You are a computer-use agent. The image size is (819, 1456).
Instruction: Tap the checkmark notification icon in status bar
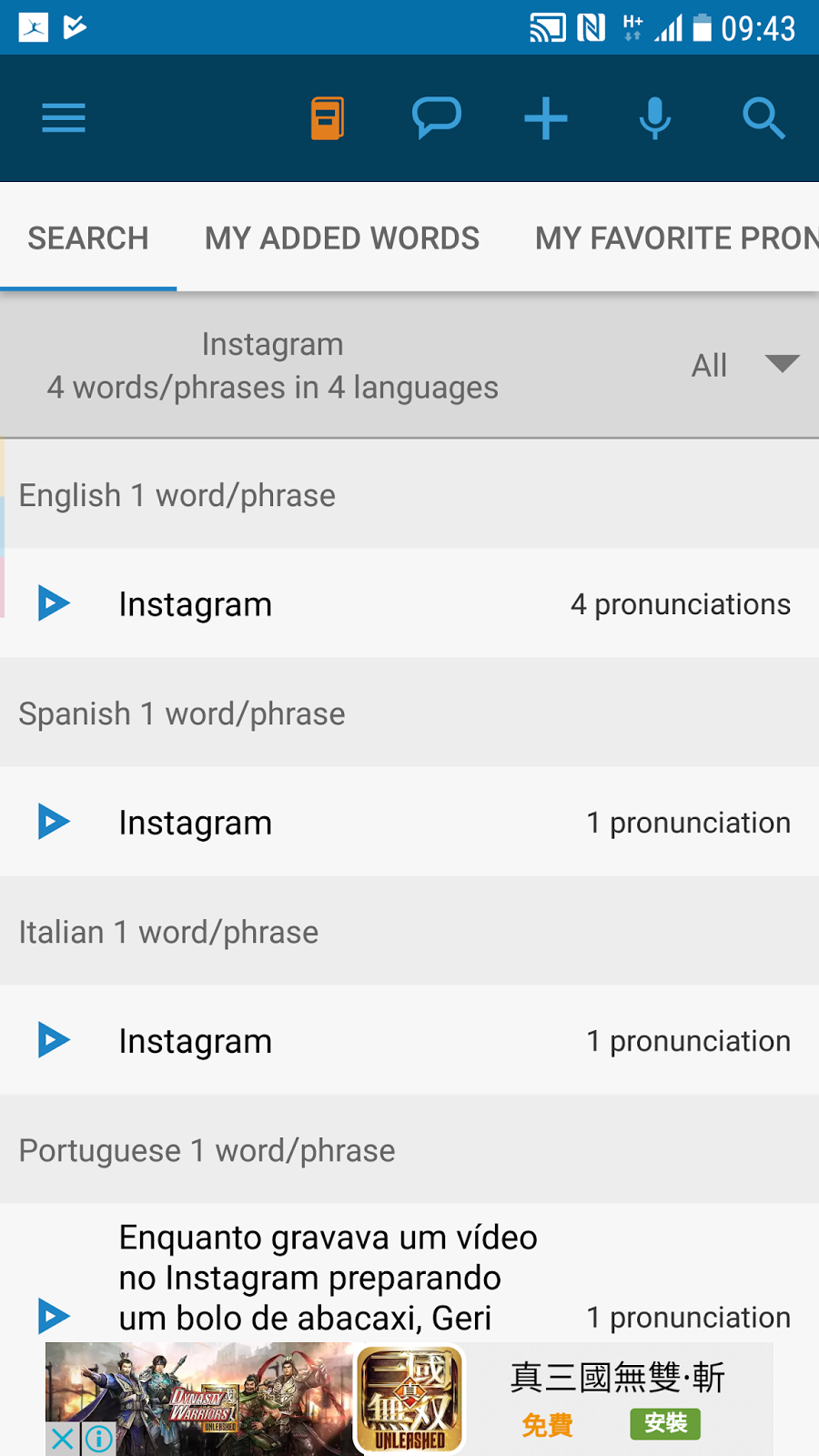[x=75, y=27]
